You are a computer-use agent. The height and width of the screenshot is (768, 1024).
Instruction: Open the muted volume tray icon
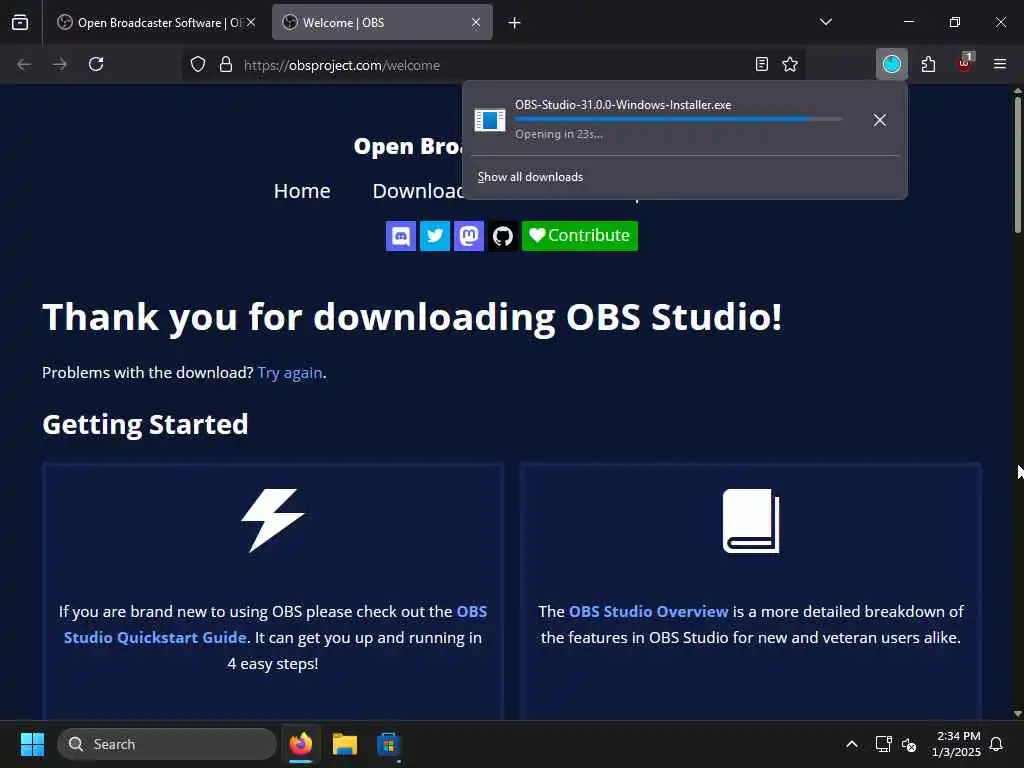[x=908, y=744]
